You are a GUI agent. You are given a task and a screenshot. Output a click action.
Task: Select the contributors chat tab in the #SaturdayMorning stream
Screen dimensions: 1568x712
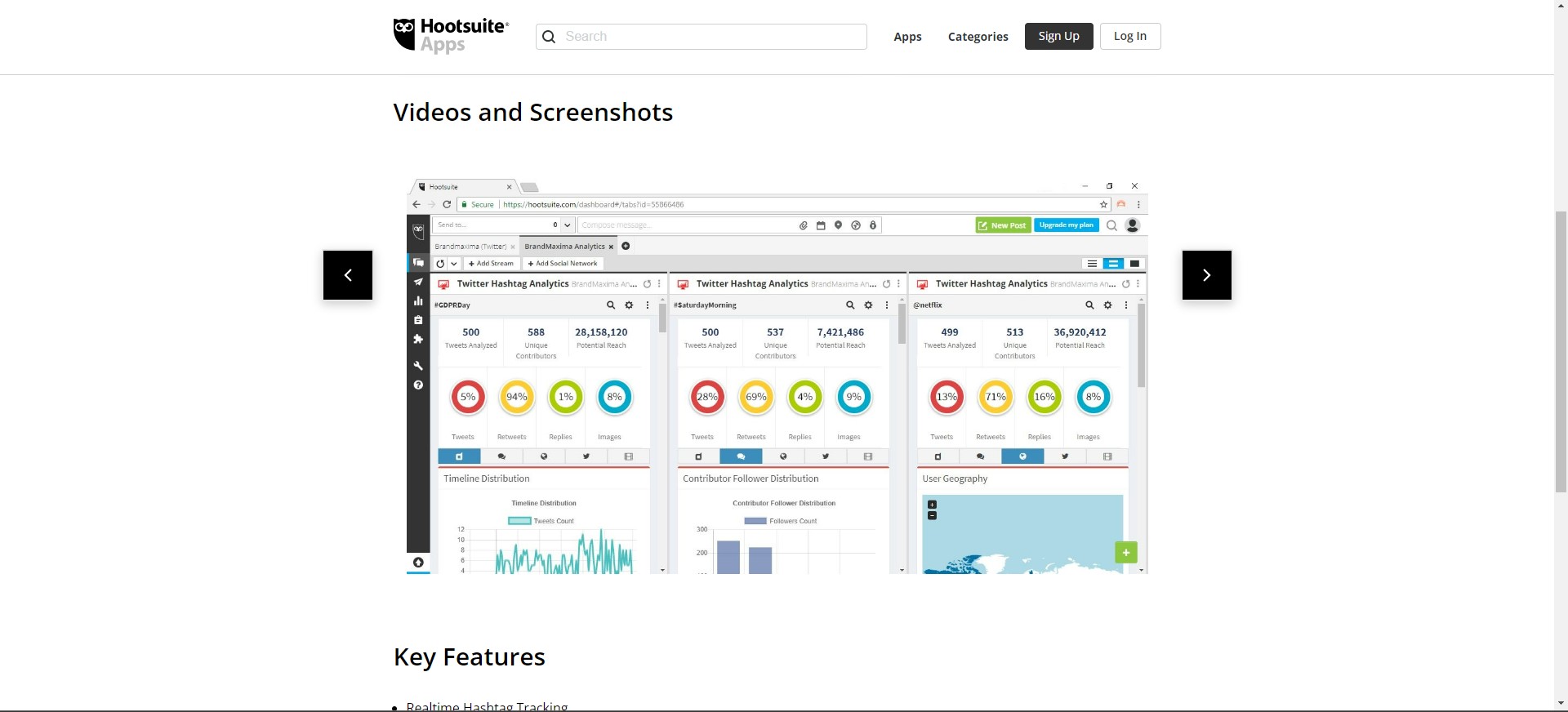[x=741, y=456]
